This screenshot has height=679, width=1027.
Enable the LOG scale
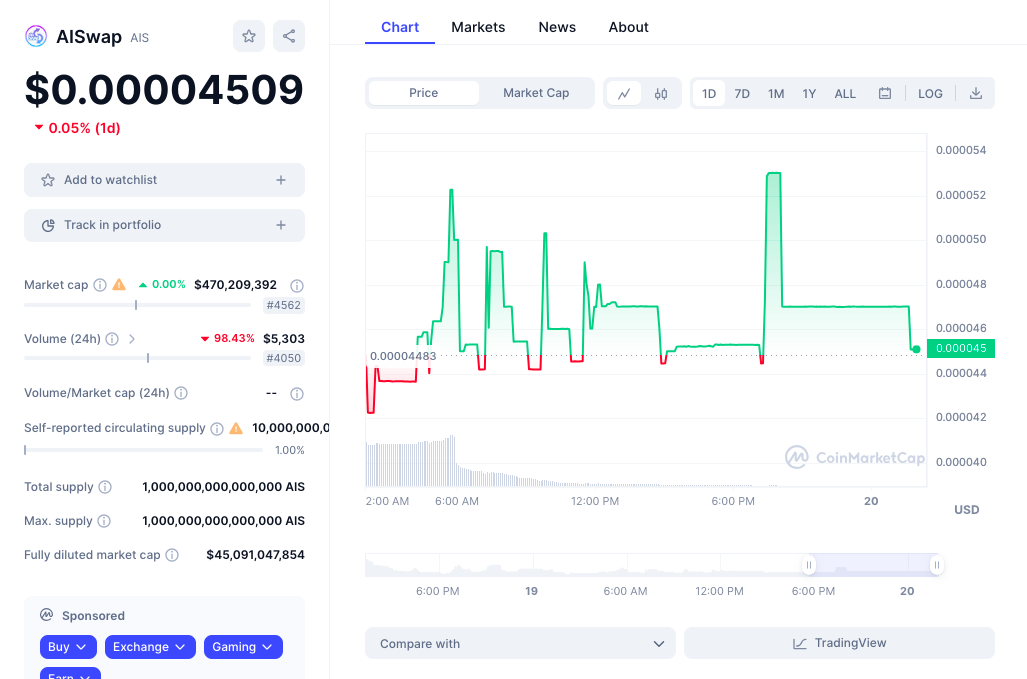(929, 92)
